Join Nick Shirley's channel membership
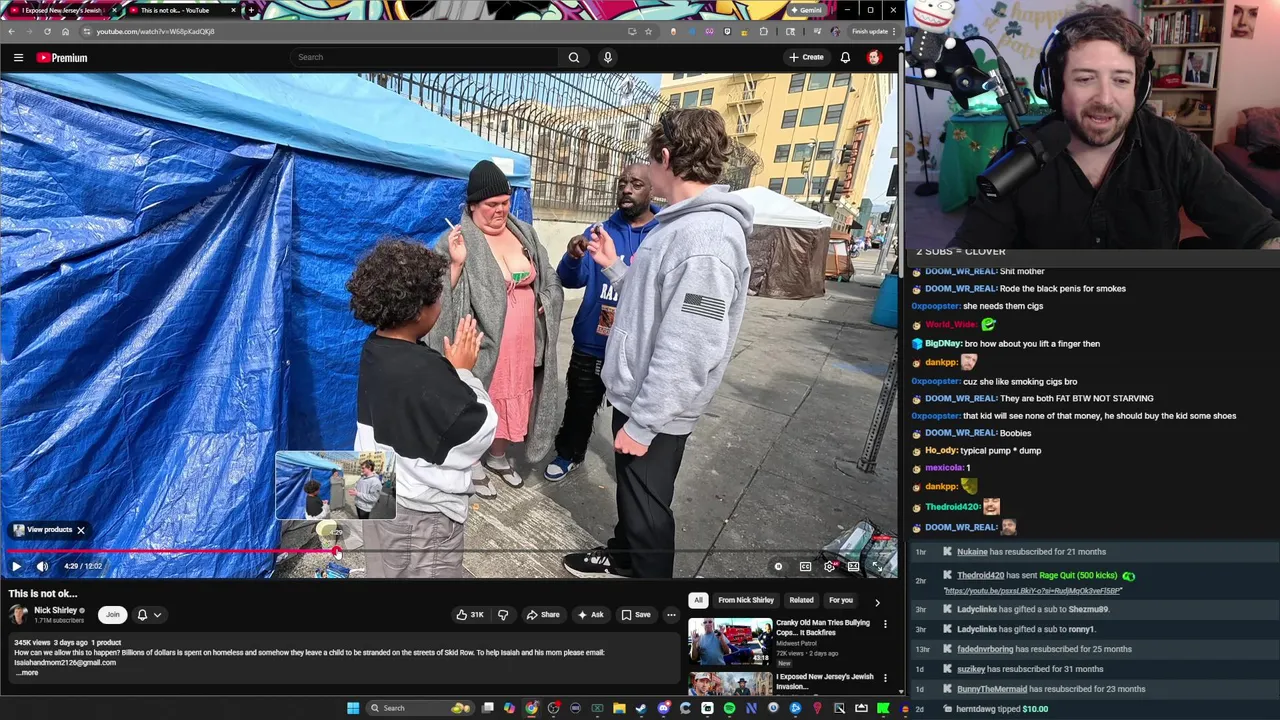1280x720 pixels. click(113, 615)
